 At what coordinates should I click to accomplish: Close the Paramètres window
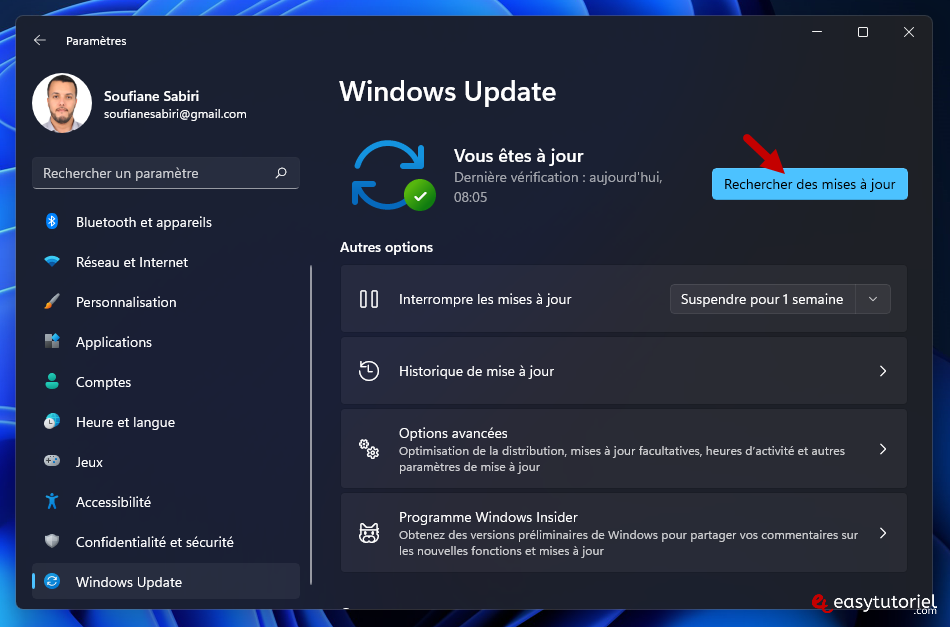pos(909,32)
